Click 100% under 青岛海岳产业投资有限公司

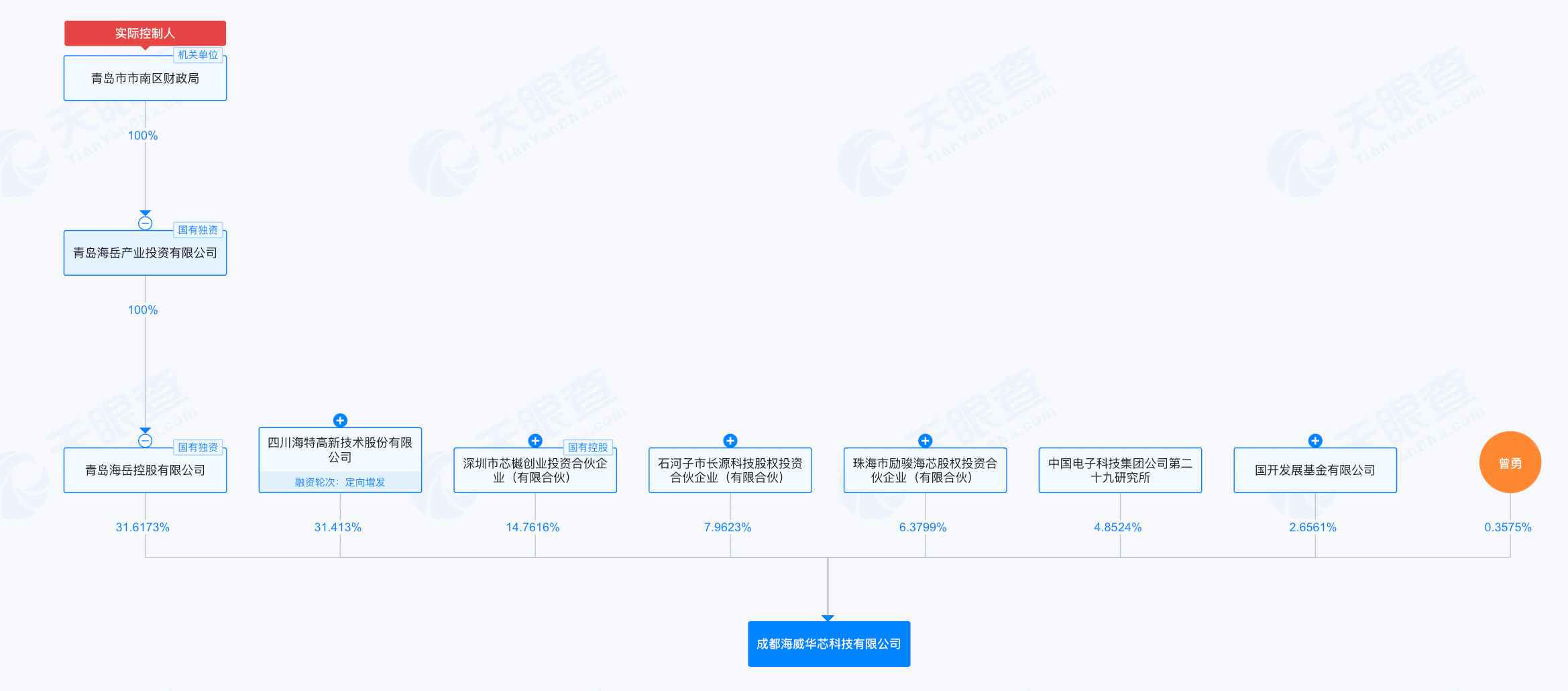(x=143, y=310)
